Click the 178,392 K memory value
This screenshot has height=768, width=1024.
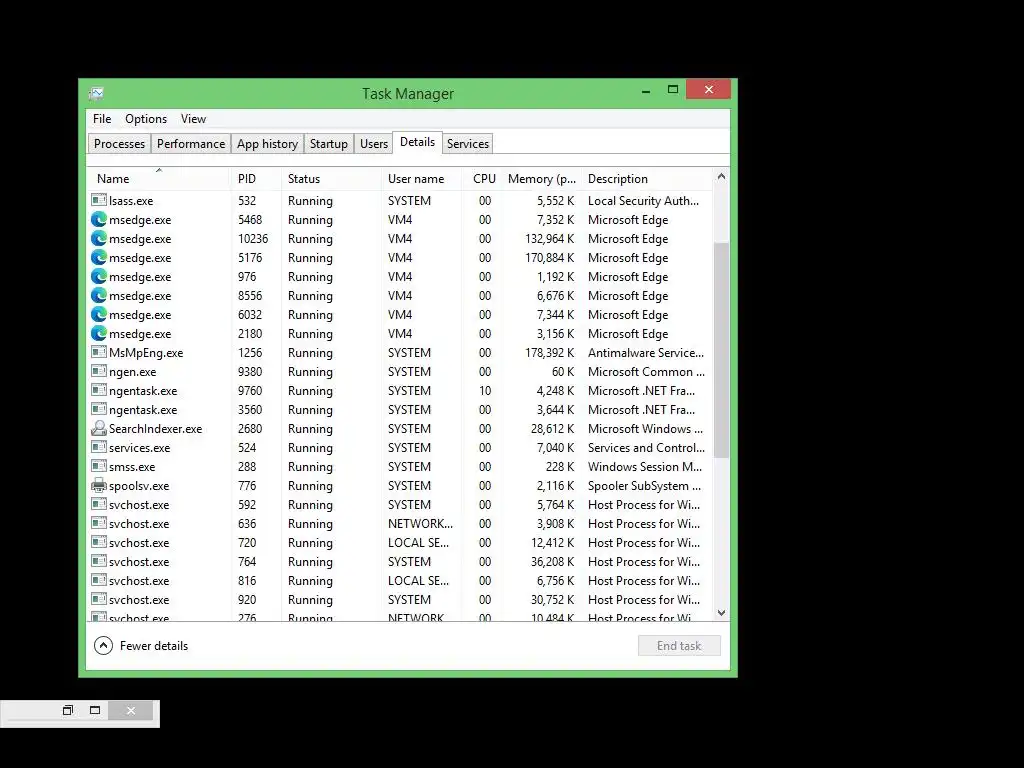[549, 353]
